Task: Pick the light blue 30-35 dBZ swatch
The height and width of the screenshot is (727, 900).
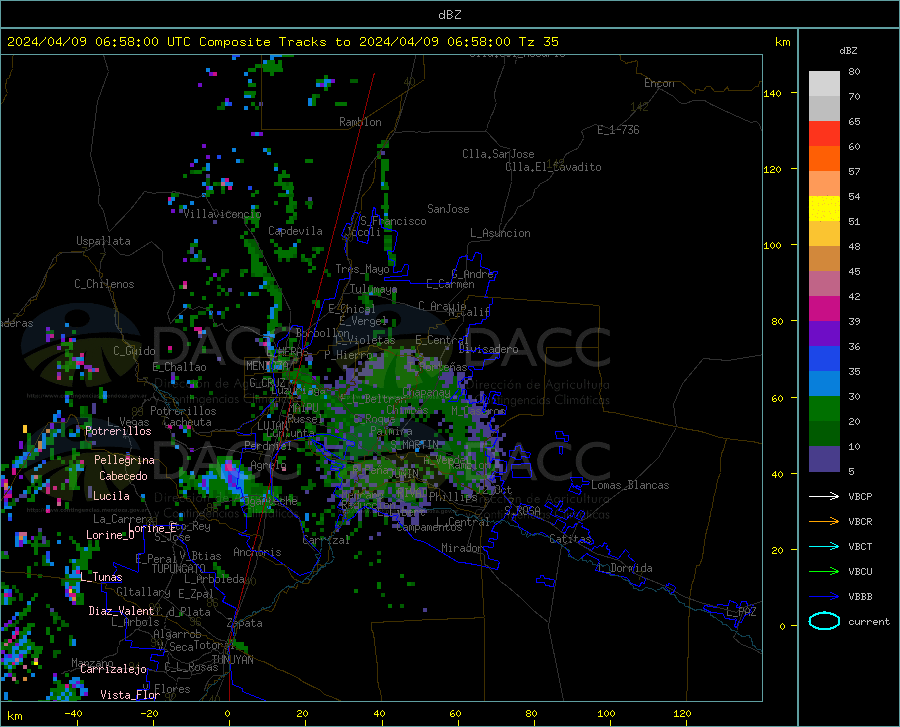Action: pos(824,384)
